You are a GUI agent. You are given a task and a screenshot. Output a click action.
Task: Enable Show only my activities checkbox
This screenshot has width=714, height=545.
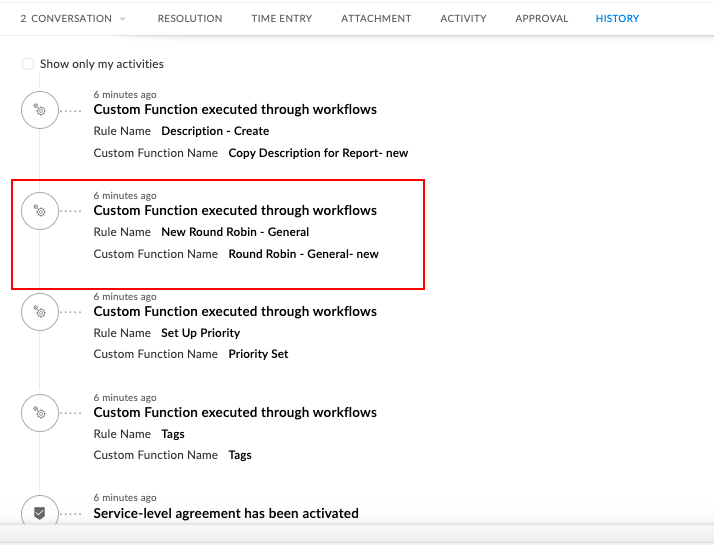pos(28,64)
